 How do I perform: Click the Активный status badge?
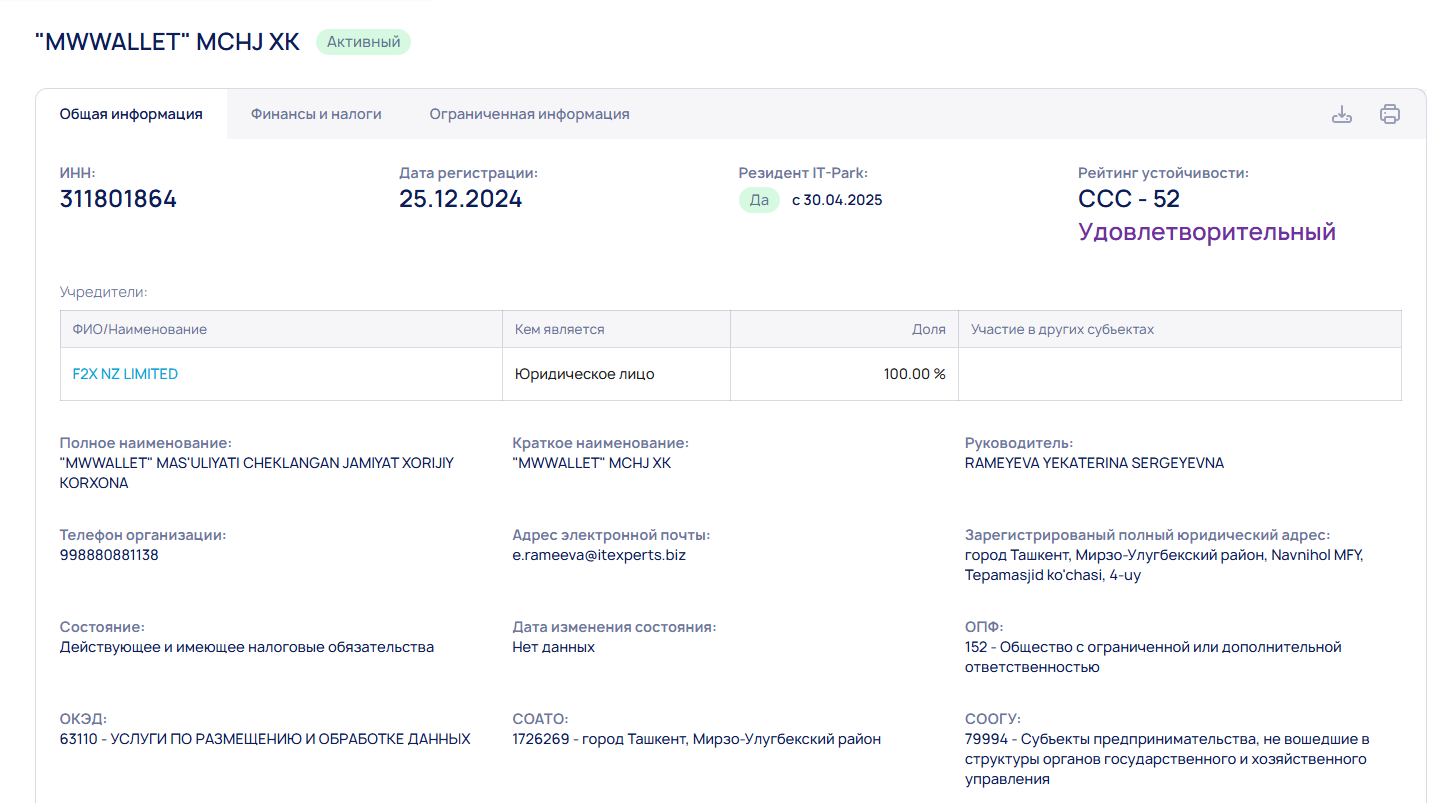pyautogui.click(x=364, y=42)
